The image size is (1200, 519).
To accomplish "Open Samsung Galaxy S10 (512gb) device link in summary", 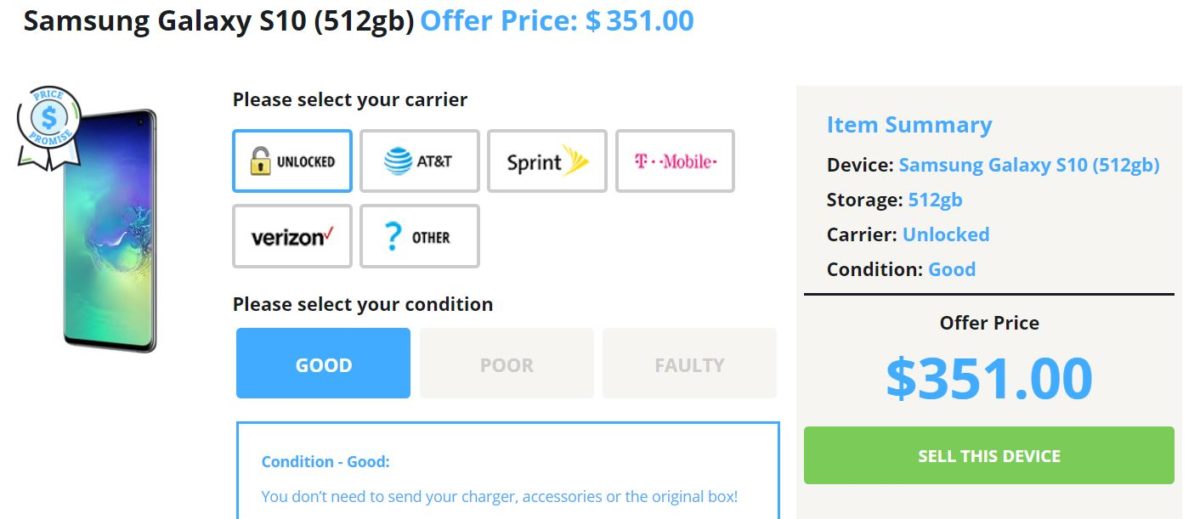I will pos(1028,165).
